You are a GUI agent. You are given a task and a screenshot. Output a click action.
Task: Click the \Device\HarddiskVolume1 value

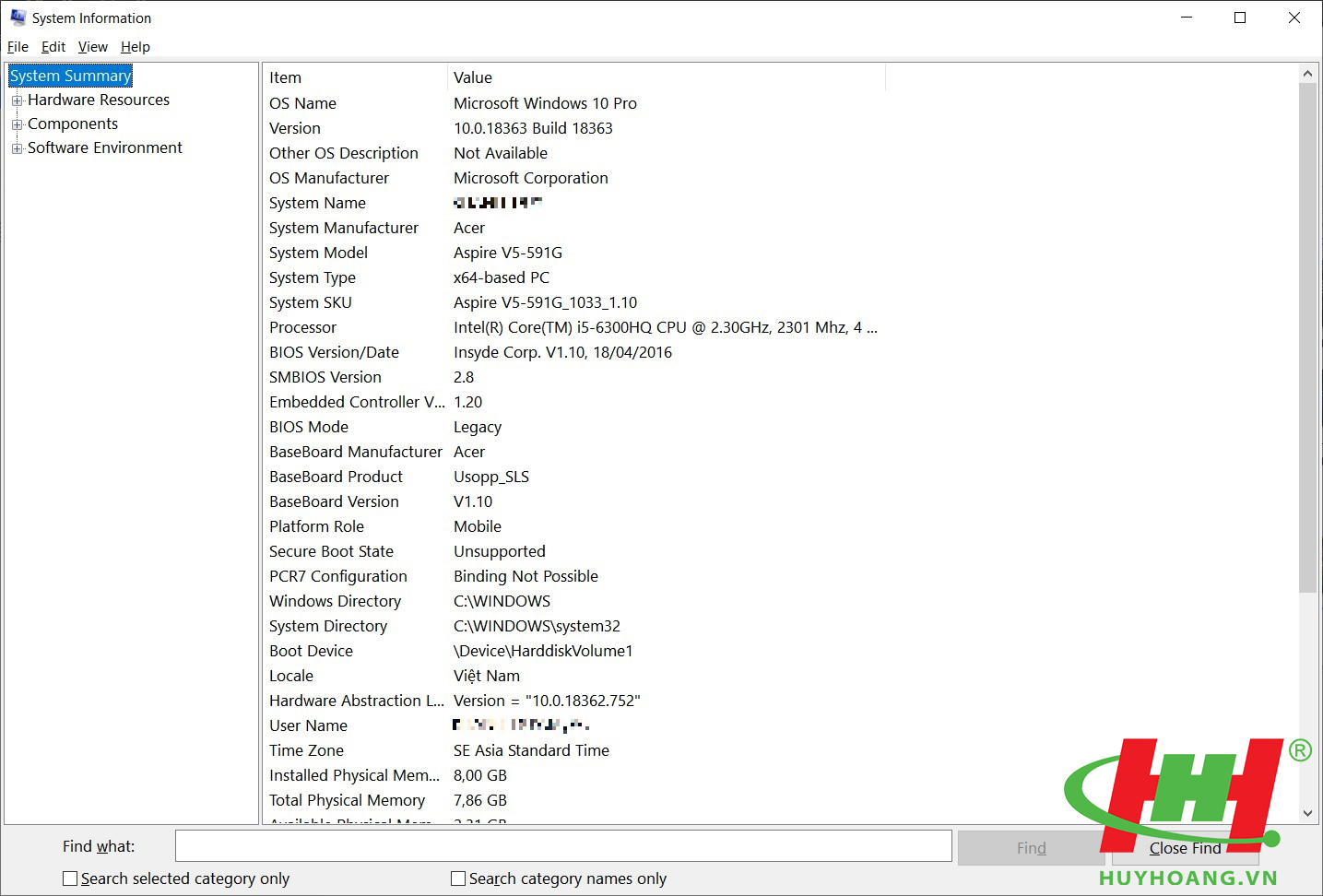pyautogui.click(x=543, y=651)
